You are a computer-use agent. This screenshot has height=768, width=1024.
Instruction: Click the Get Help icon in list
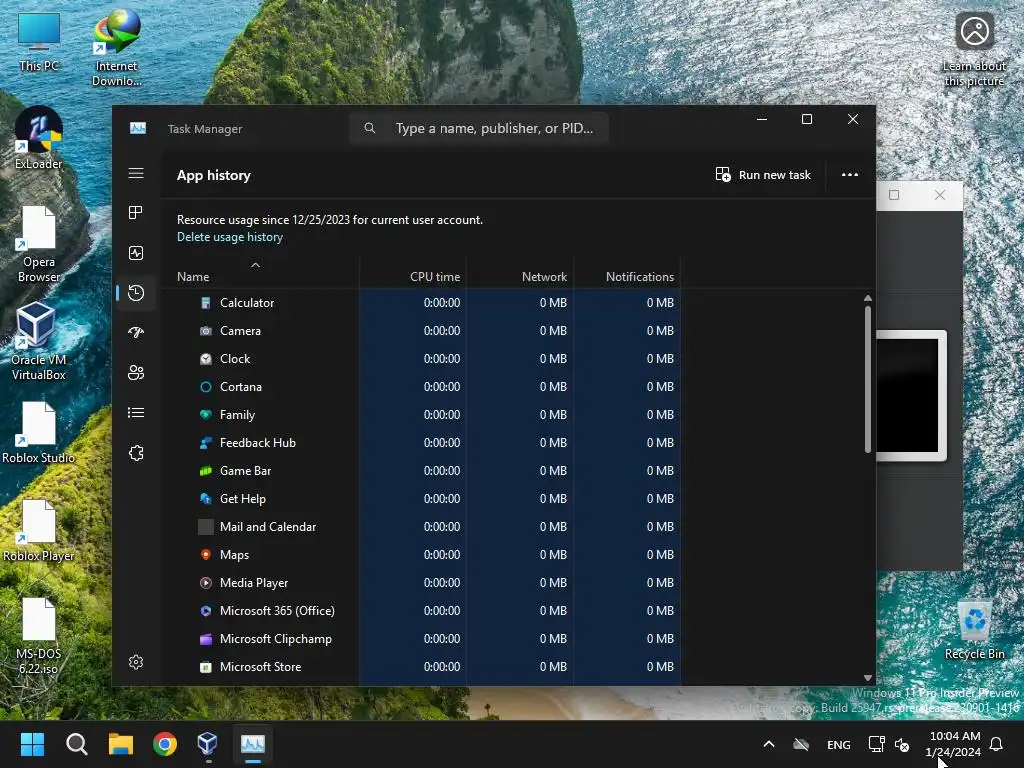tap(206, 499)
